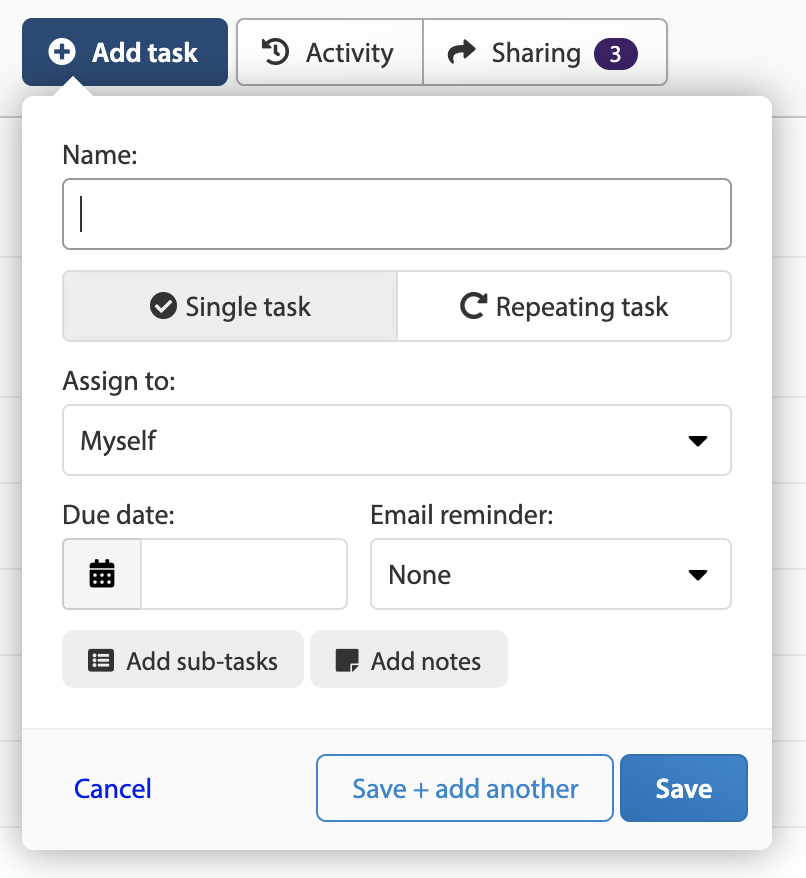Focus the task Name text field
The width and height of the screenshot is (806, 878).
[397, 214]
